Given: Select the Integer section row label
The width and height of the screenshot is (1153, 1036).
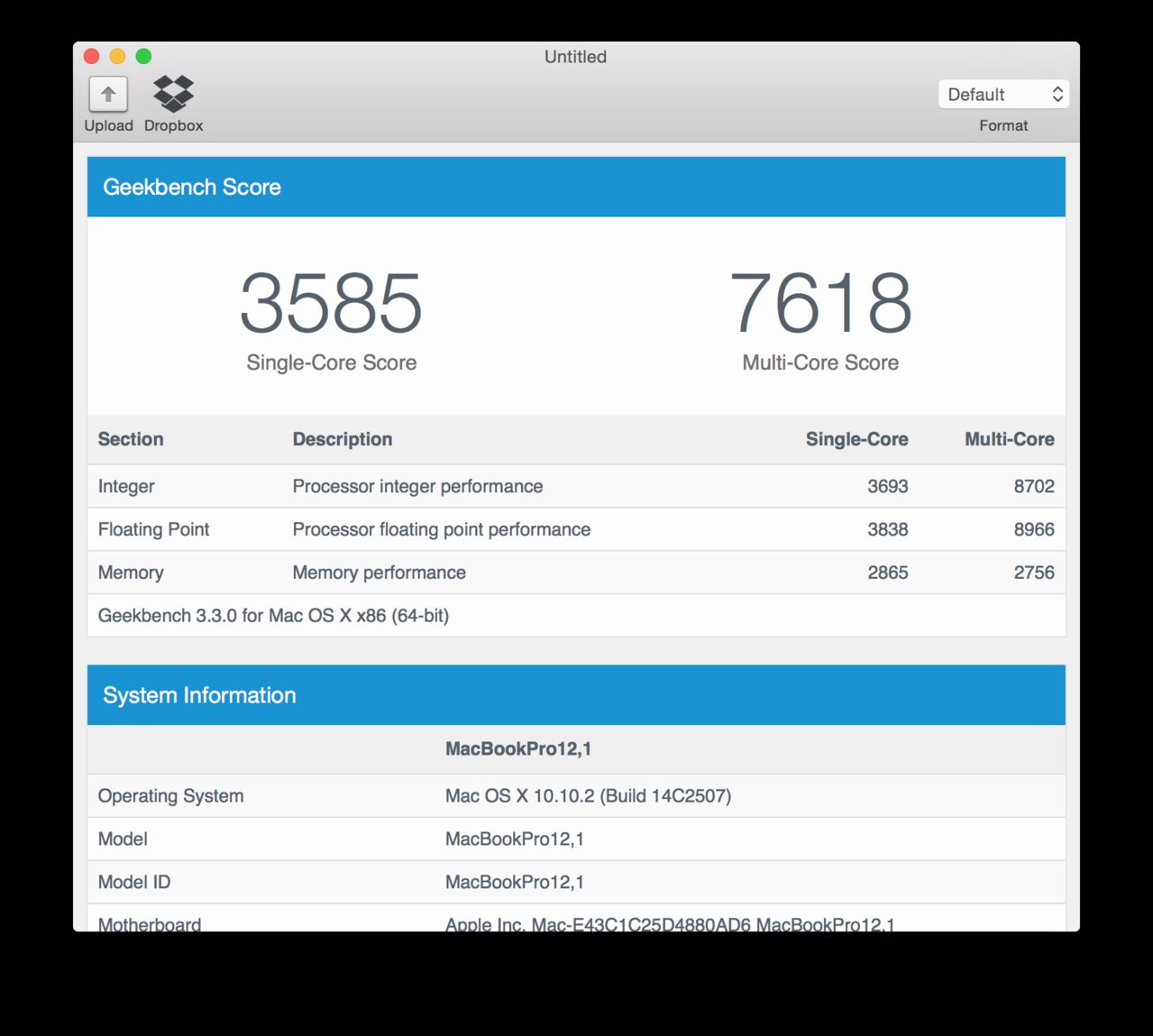Looking at the screenshot, I should [126, 486].
